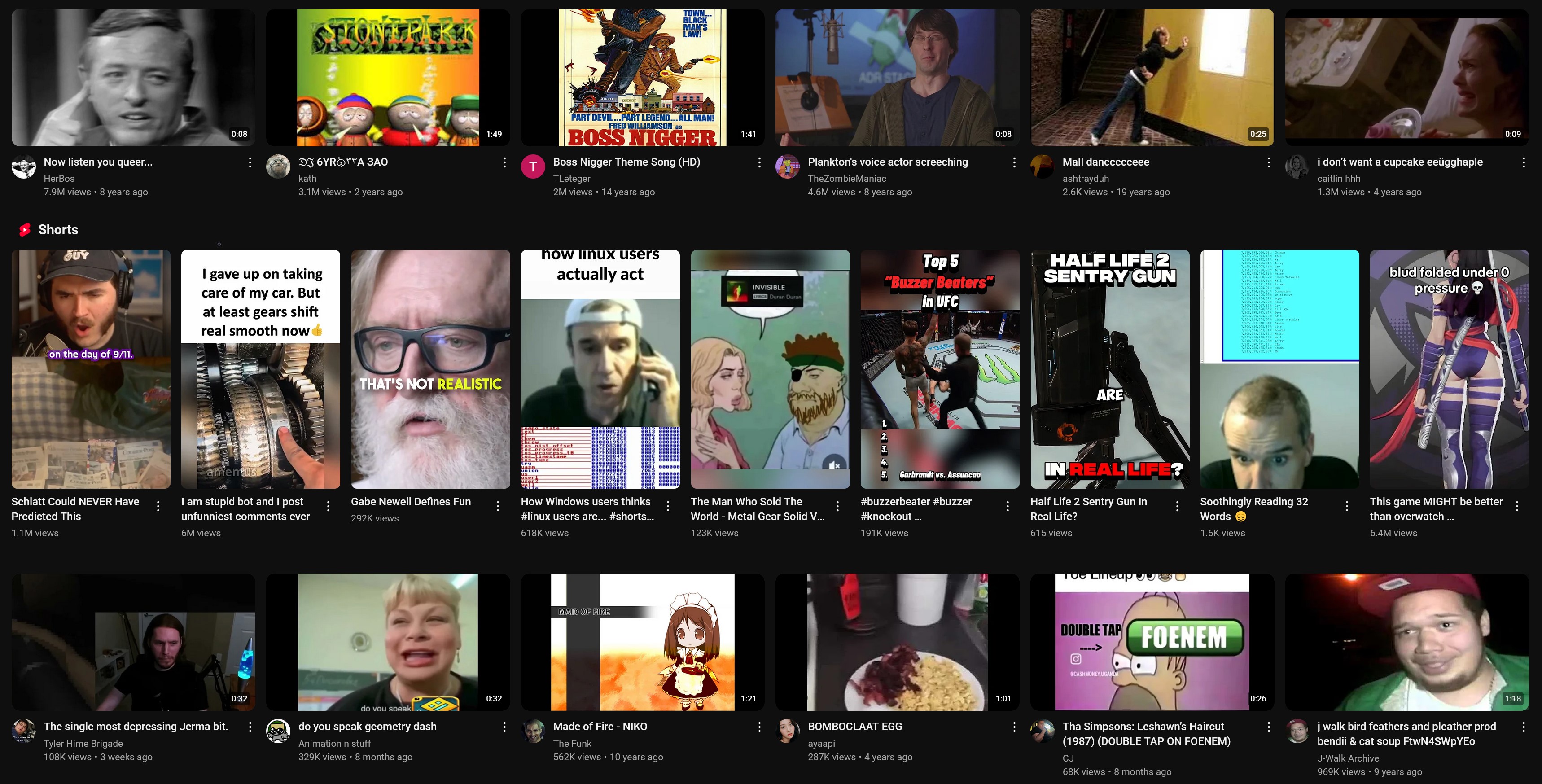Open options for Now listen you queer video

tap(250, 162)
